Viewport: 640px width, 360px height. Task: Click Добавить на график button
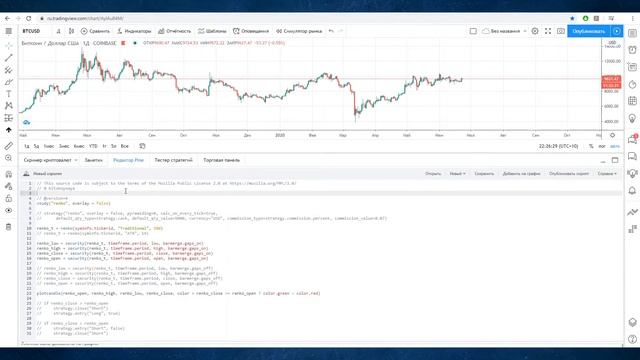(521, 173)
